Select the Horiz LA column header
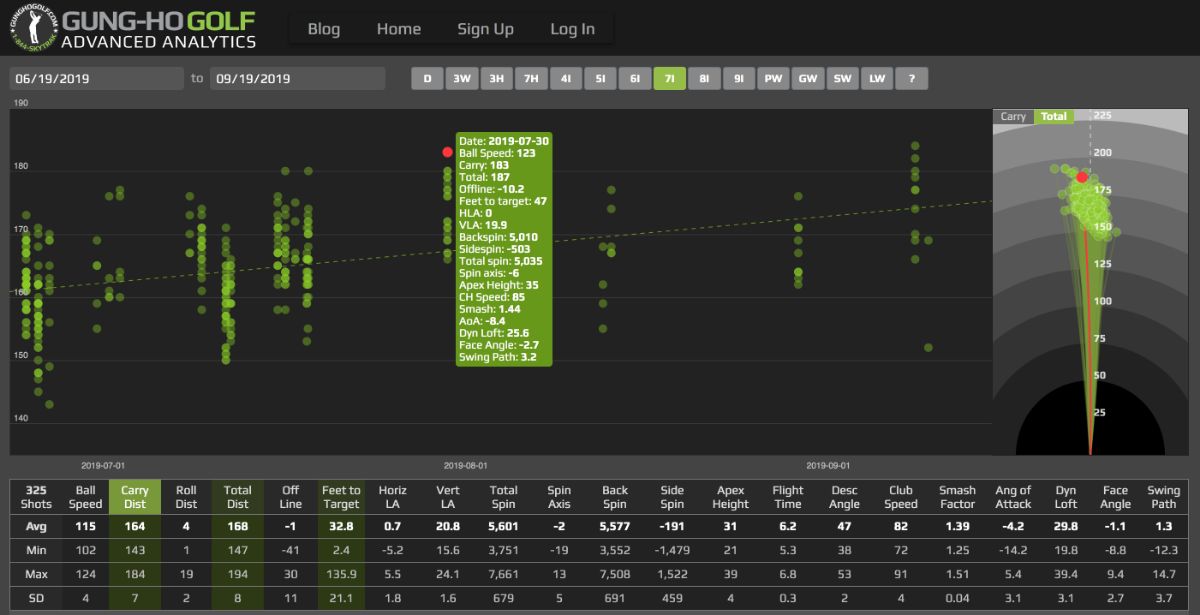 pyautogui.click(x=393, y=497)
